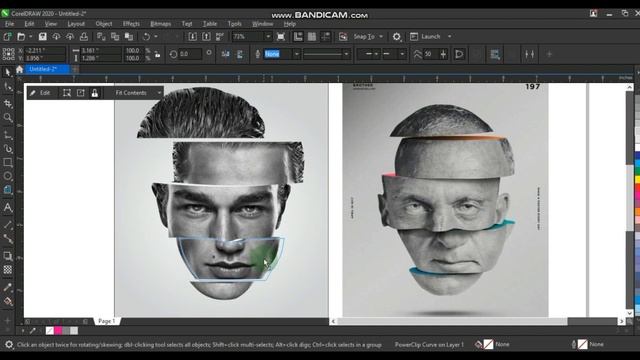640x360 pixels.
Task: Select the Transparency tool
Action: click(8, 270)
